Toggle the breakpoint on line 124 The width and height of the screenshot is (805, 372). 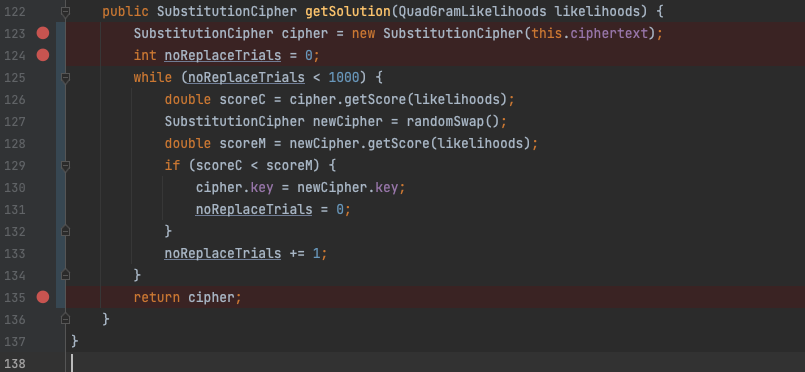[x=43, y=55]
